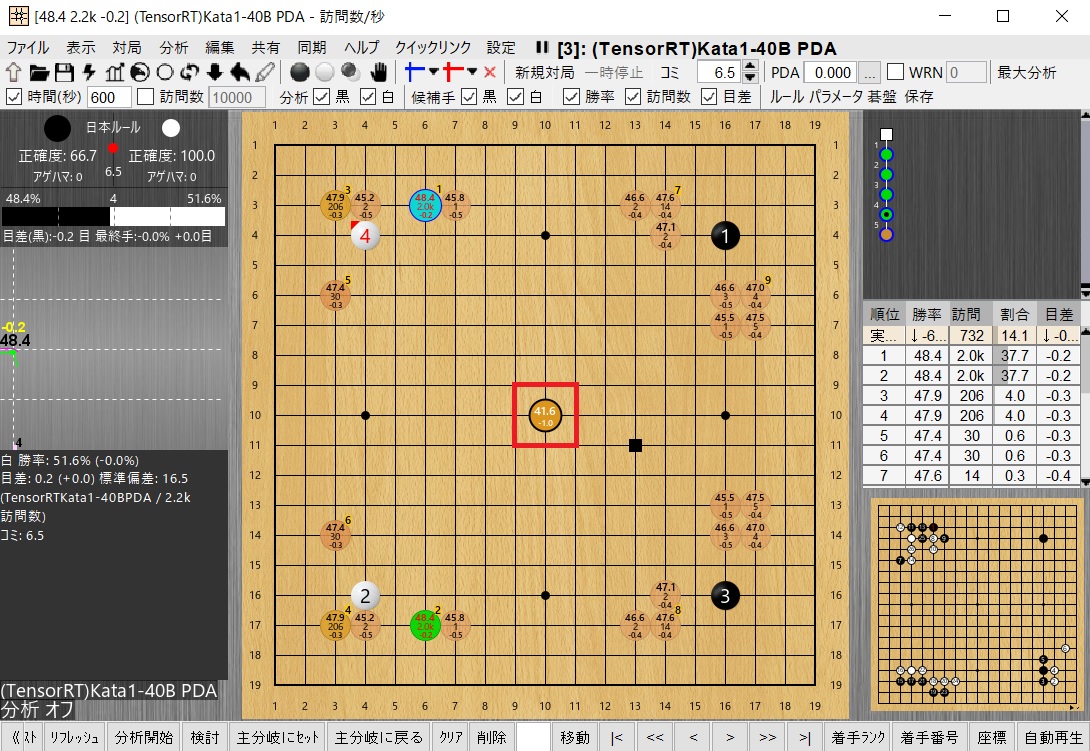Click the komi 6.5 input field

tap(718, 72)
